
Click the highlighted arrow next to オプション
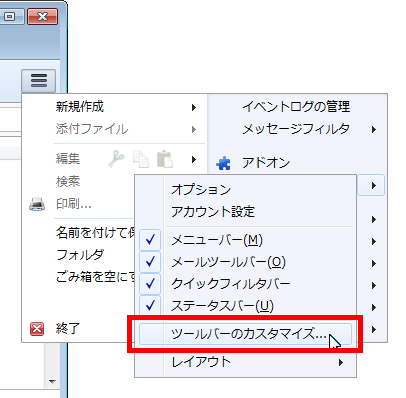pos(371,185)
